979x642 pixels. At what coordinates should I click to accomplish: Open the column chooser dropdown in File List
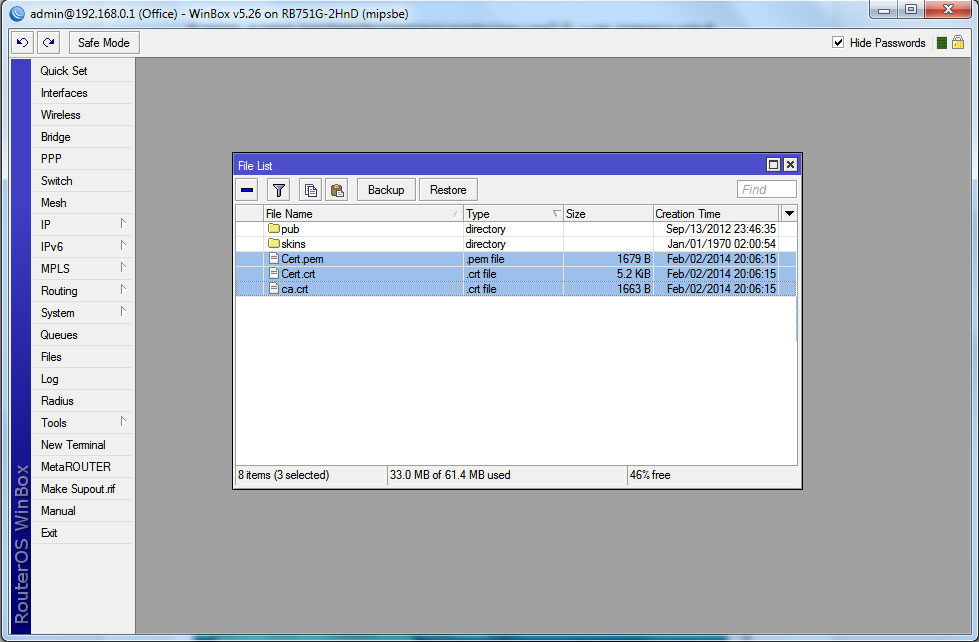tap(789, 214)
